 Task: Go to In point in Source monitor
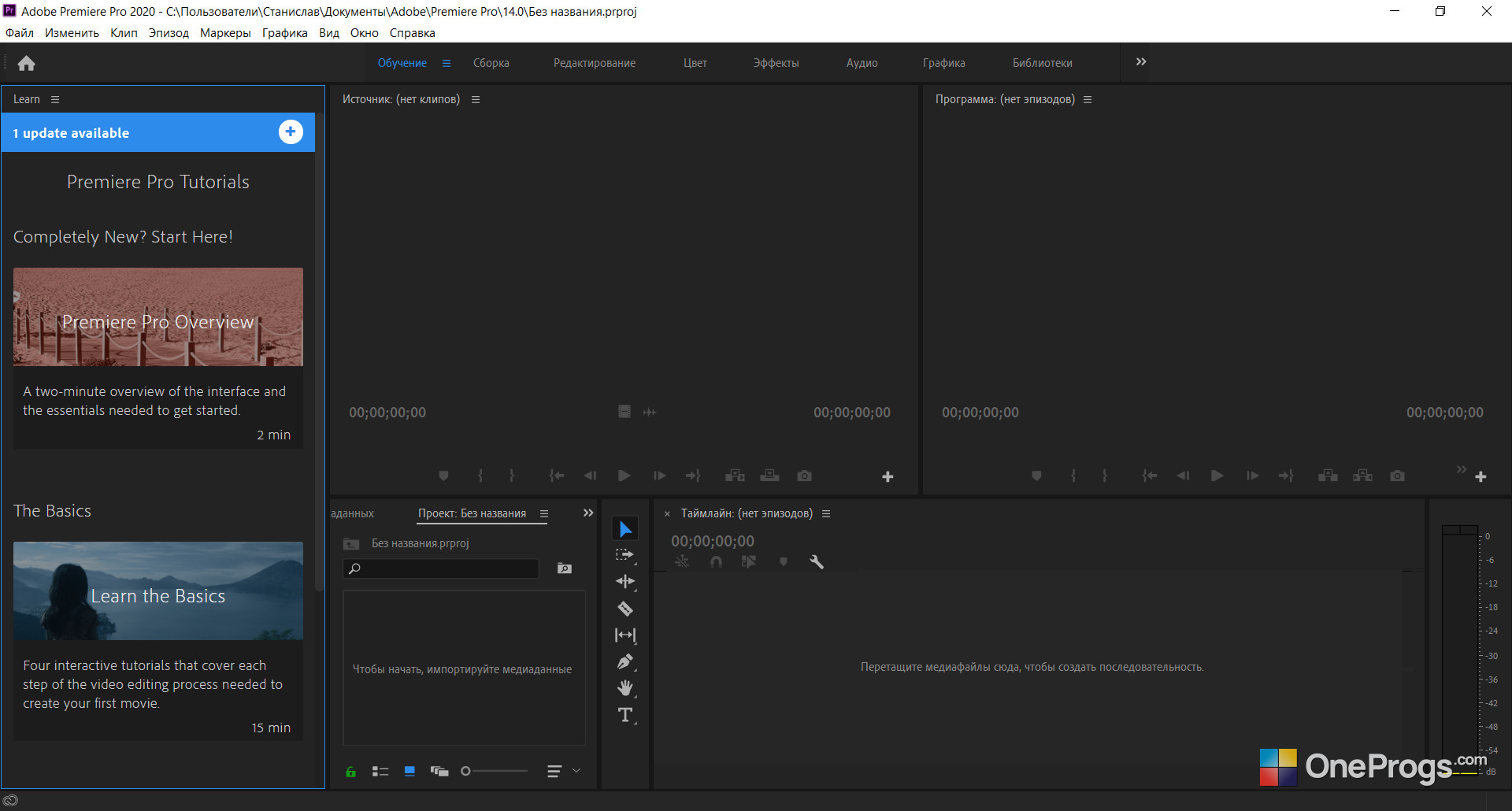(557, 476)
